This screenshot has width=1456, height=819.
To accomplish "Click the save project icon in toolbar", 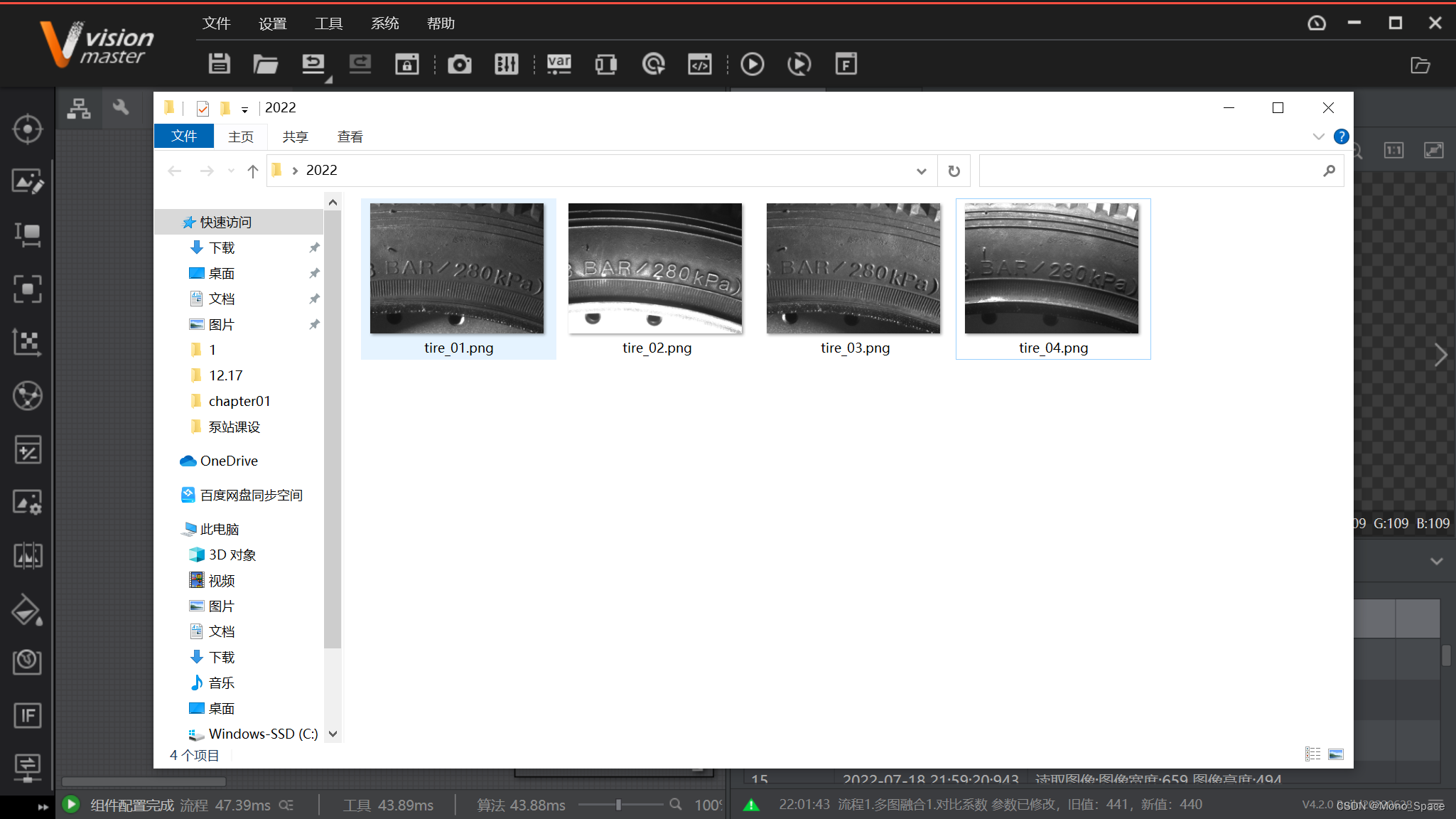I will pyautogui.click(x=219, y=64).
